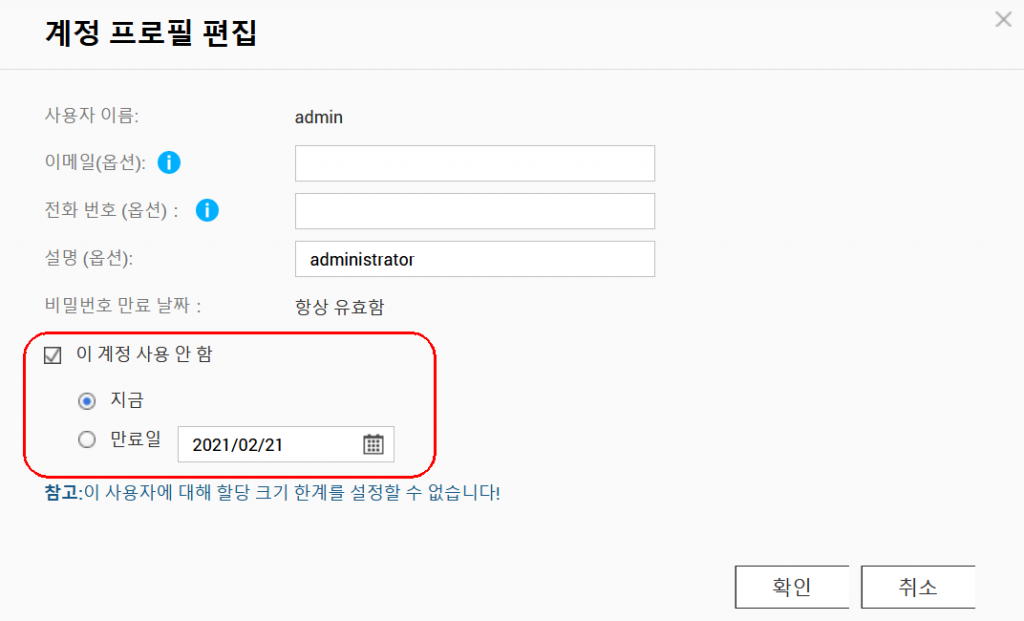Click the 설명 field containing administrator
The height and width of the screenshot is (621, 1024).
(475, 259)
